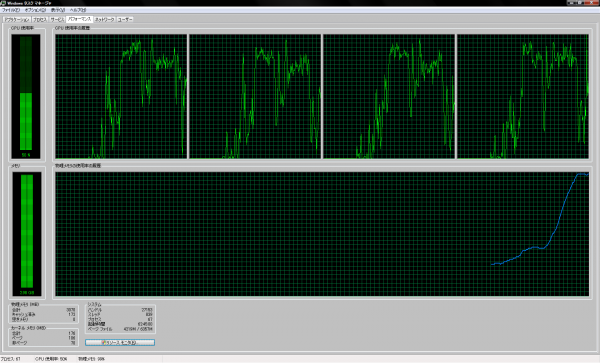Click the physical memory usage history graph
Screen dimensions: 600x363
point(322,234)
